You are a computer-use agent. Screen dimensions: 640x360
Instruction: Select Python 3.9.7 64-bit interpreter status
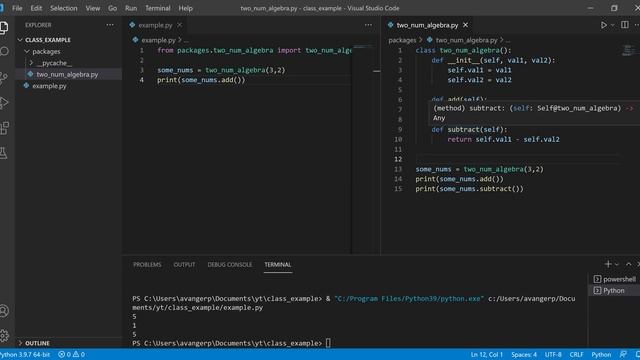[x=25, y=354]
